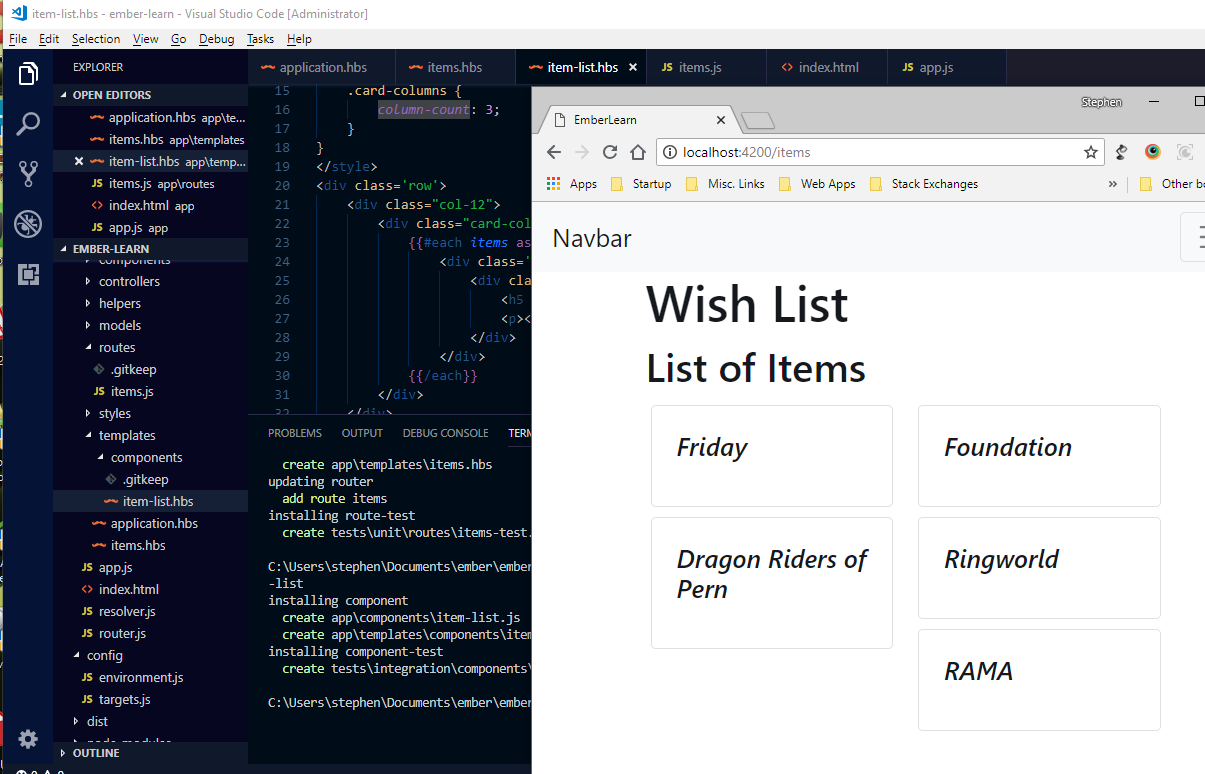This screenshot has height=774, width=1205.
Task: Open the Debug view in activity bar
Action: pyautogui.click(x=28, y=224)
